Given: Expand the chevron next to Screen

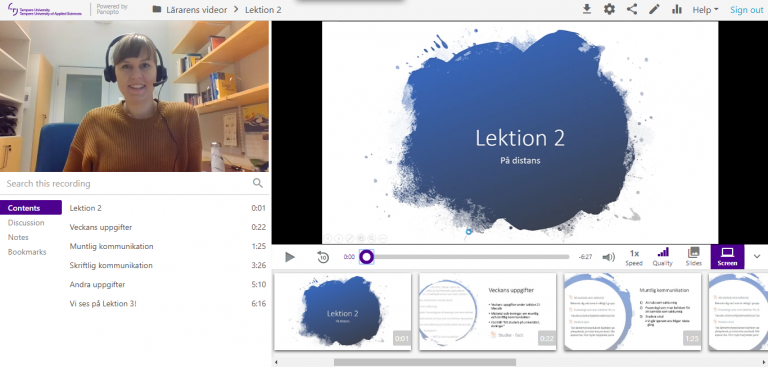Looking at the screenshot, I should point(757,256).
